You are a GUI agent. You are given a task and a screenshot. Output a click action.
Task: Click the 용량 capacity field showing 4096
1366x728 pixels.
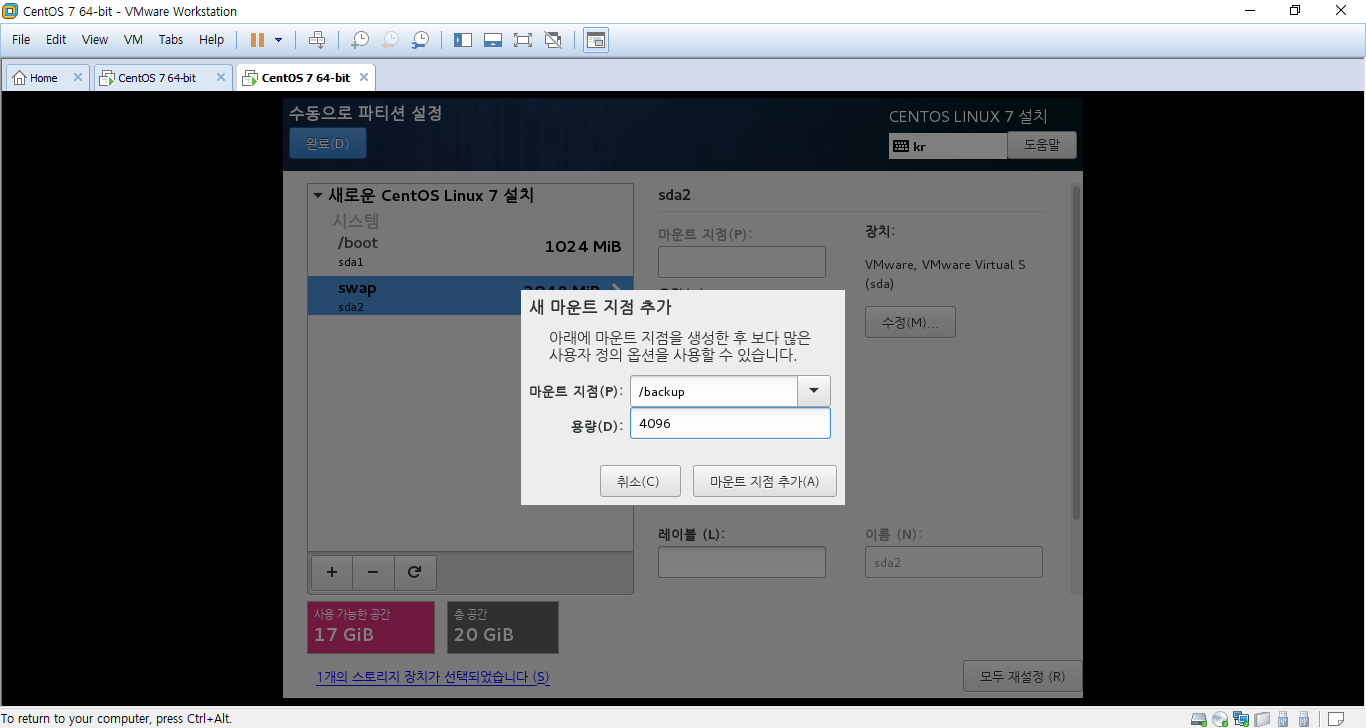pos(730,423)
